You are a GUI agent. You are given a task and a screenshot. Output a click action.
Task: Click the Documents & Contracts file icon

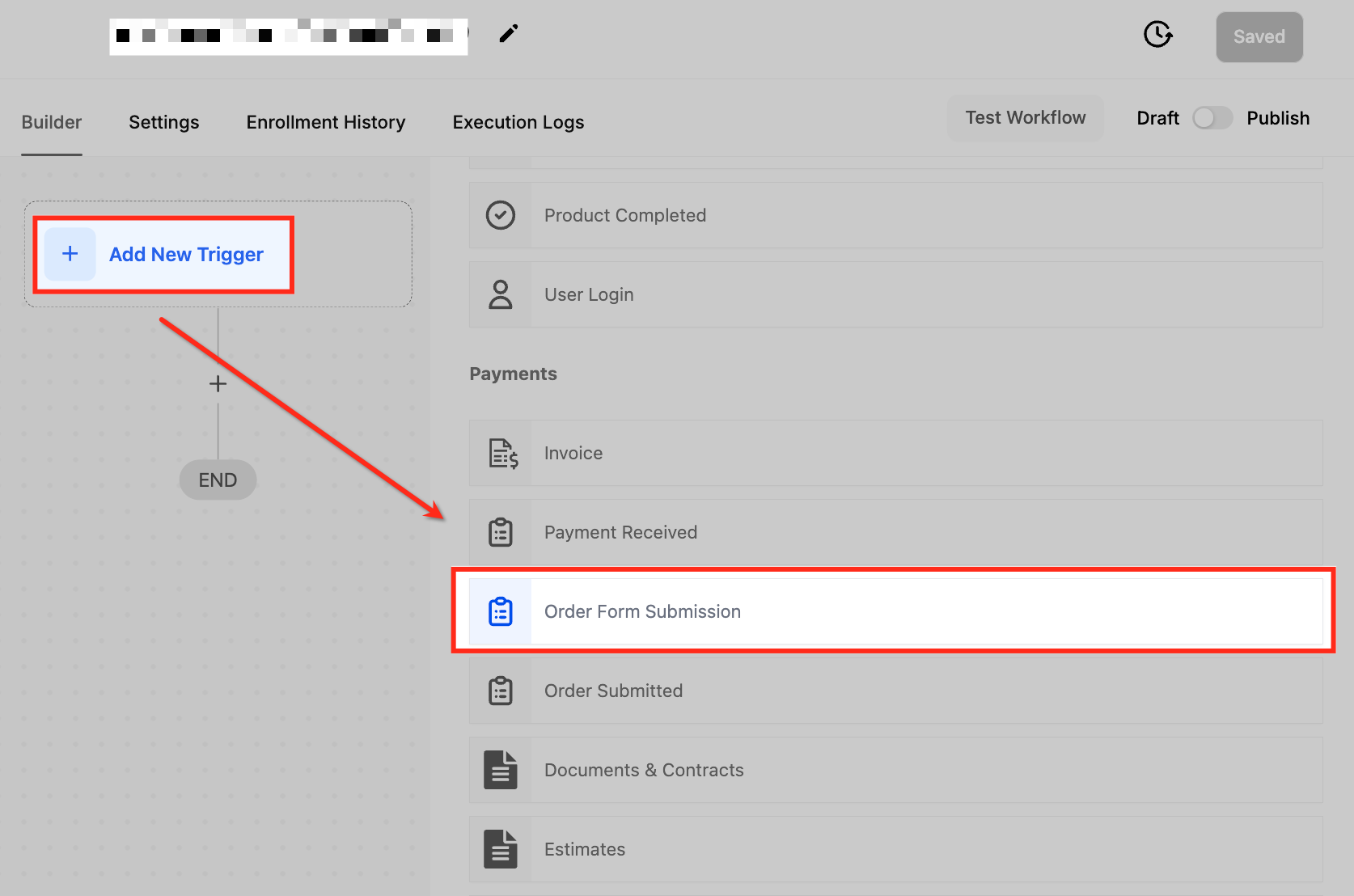tap(501, 770)
